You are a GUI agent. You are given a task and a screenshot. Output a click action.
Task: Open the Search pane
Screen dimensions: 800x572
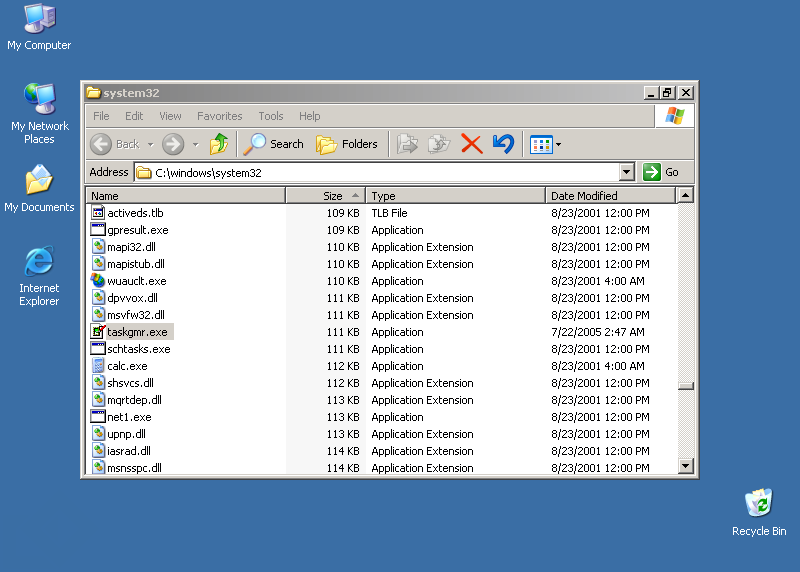273,144
